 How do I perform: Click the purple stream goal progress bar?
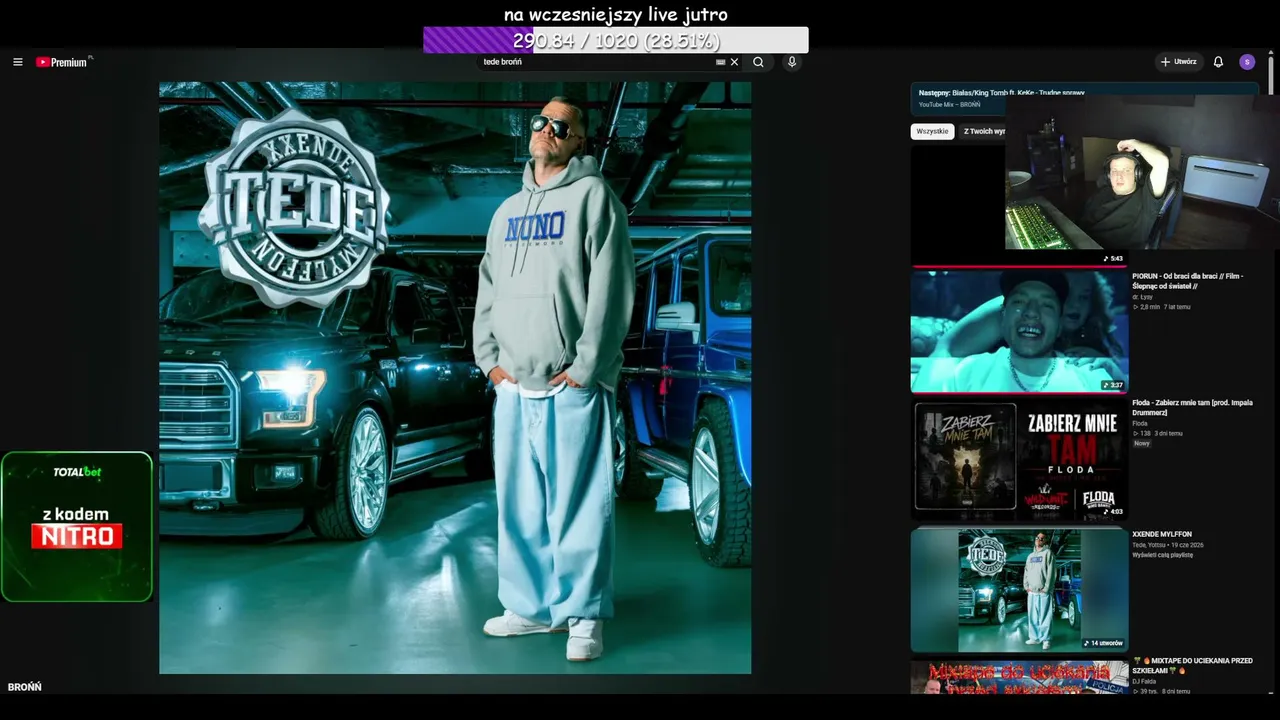coord(616,40)
